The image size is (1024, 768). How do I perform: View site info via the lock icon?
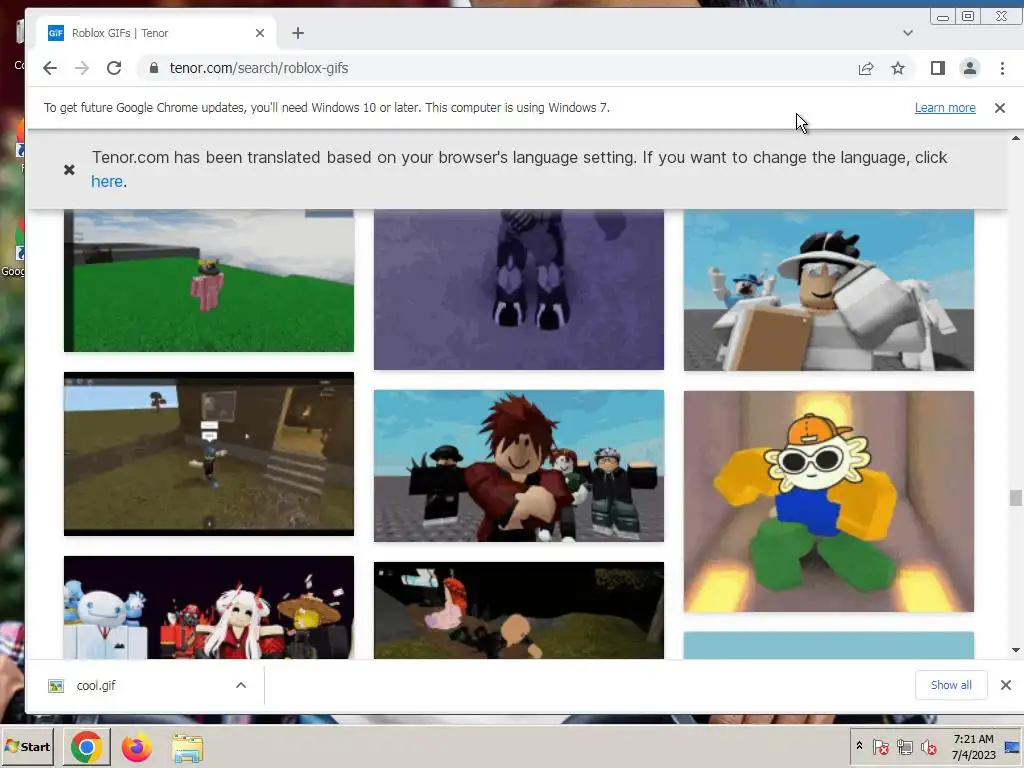pyautogui.click(x=154, y=68)
